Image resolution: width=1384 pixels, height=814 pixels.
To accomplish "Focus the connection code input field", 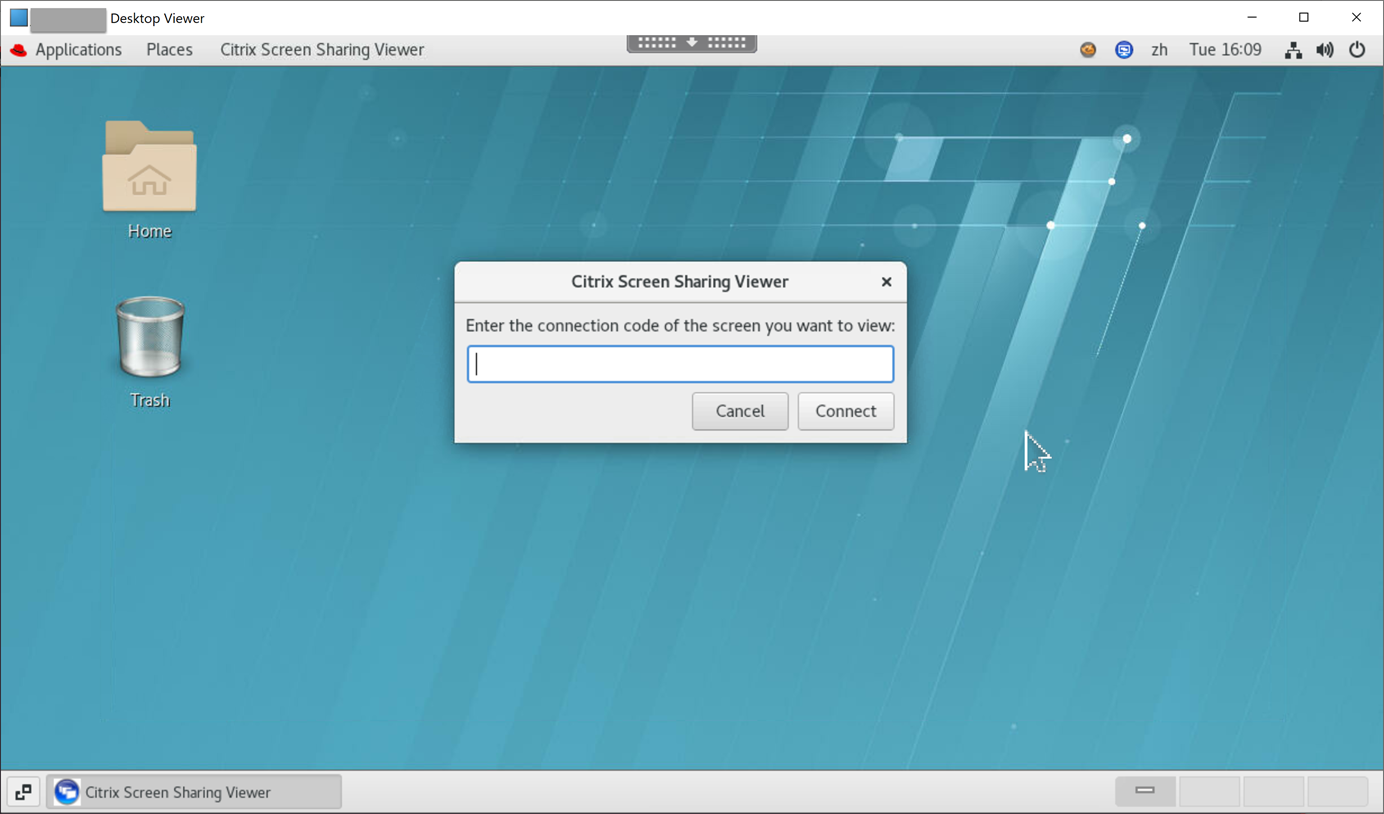I will (680, 364).
